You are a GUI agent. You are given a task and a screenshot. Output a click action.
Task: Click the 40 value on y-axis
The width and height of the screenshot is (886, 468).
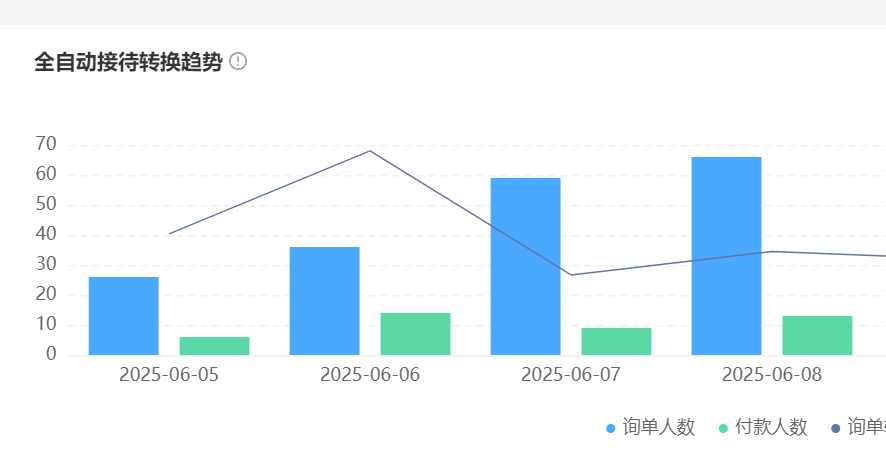[46, 234]
